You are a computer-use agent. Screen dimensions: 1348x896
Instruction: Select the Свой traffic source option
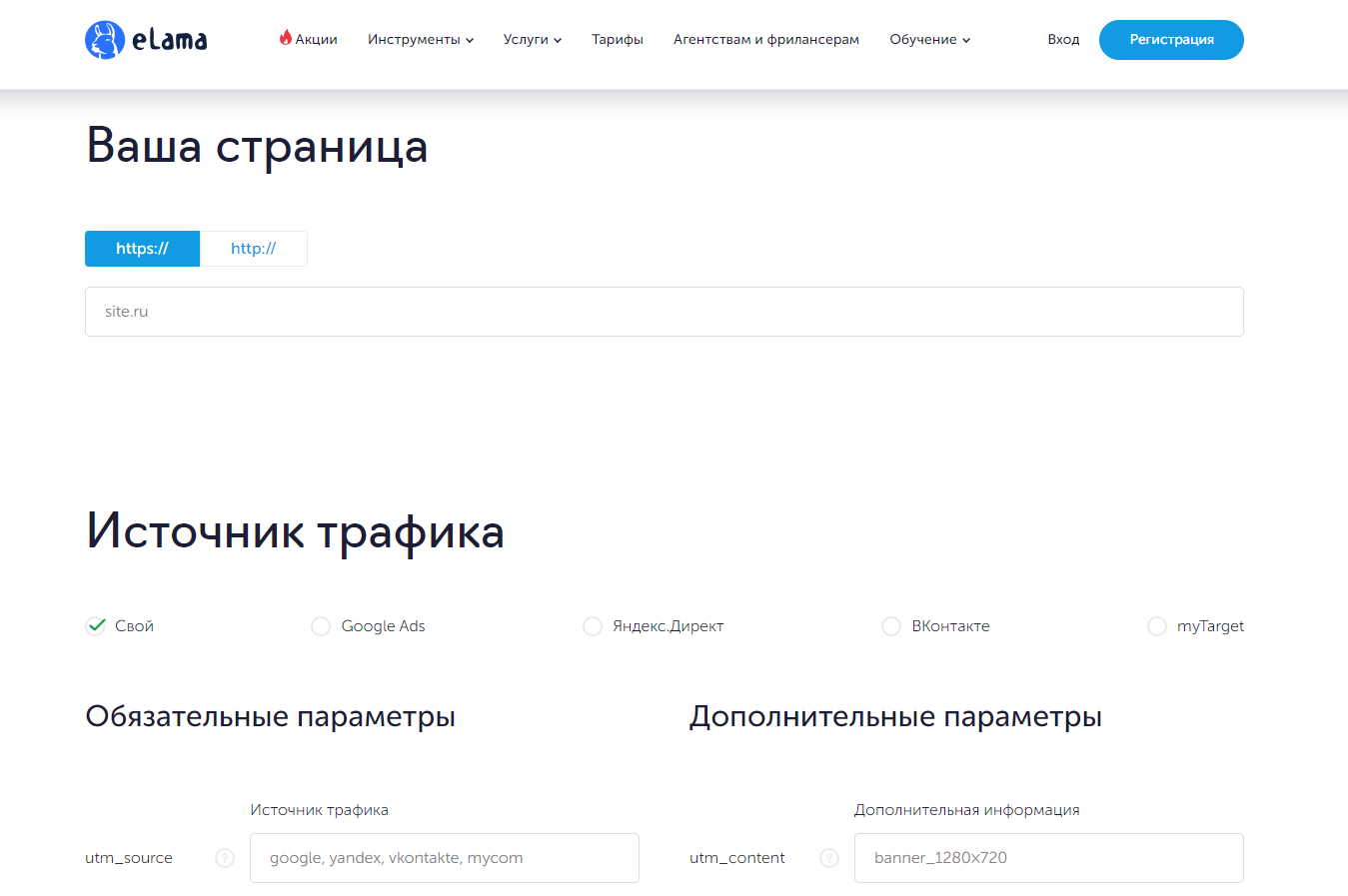pos(96,626)
